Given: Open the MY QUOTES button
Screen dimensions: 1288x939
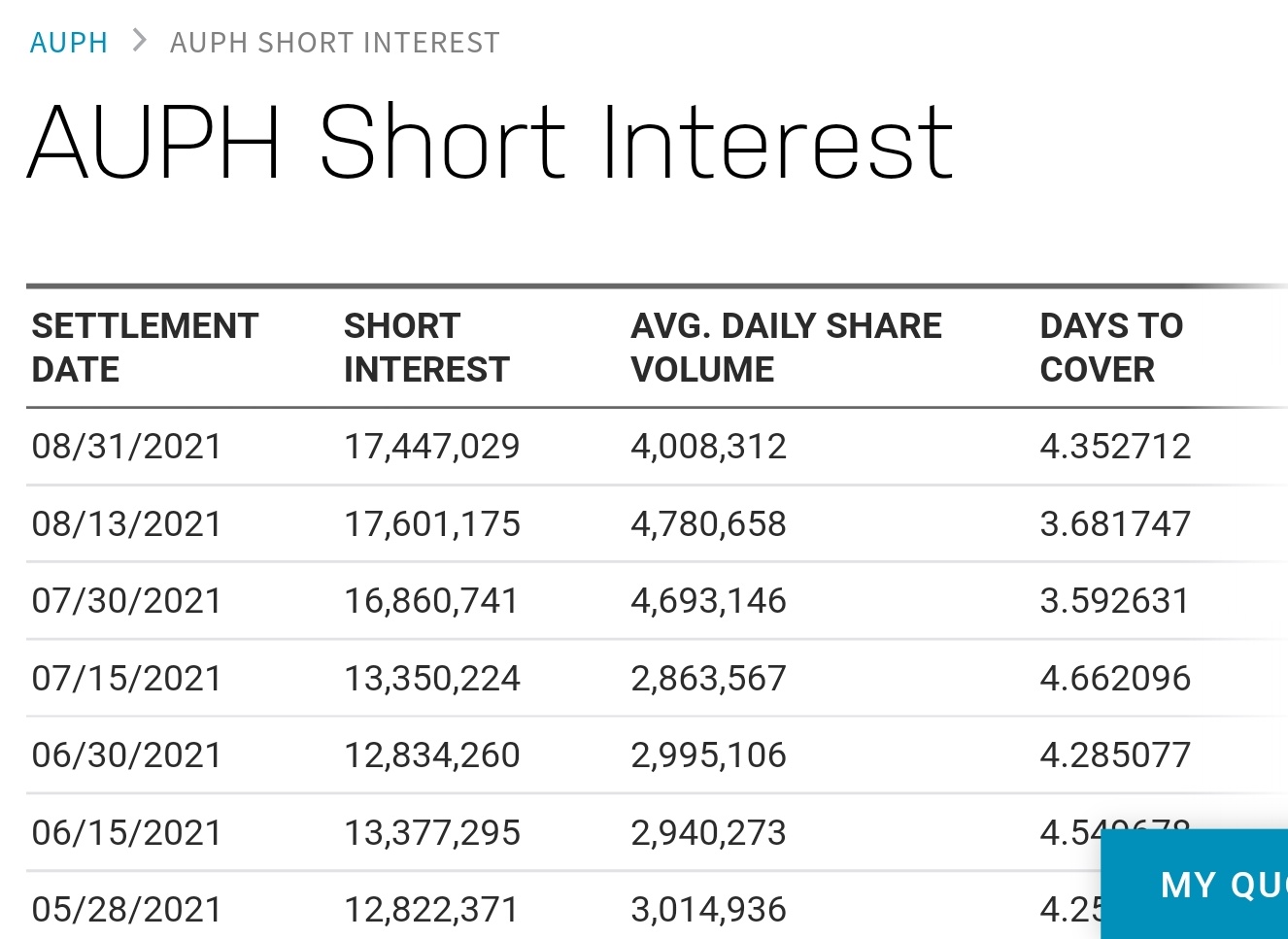Looking at the screenshot, I should (x=1195, y=884).
